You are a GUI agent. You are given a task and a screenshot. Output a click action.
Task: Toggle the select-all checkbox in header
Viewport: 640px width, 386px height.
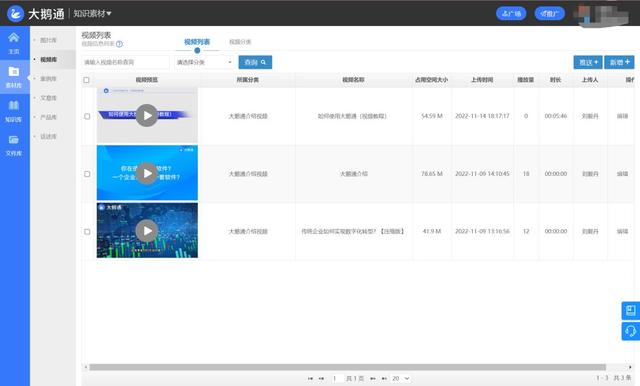click(x=86, y=80)
